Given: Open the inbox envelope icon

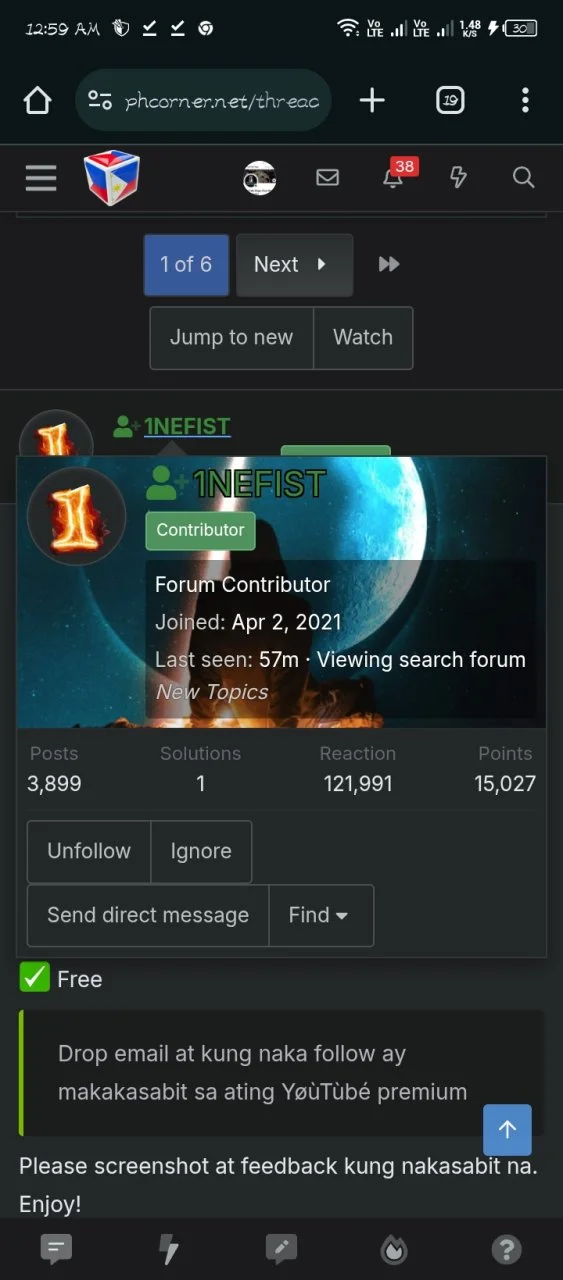Looking at the screenshot, I should [x=327, y=178].
